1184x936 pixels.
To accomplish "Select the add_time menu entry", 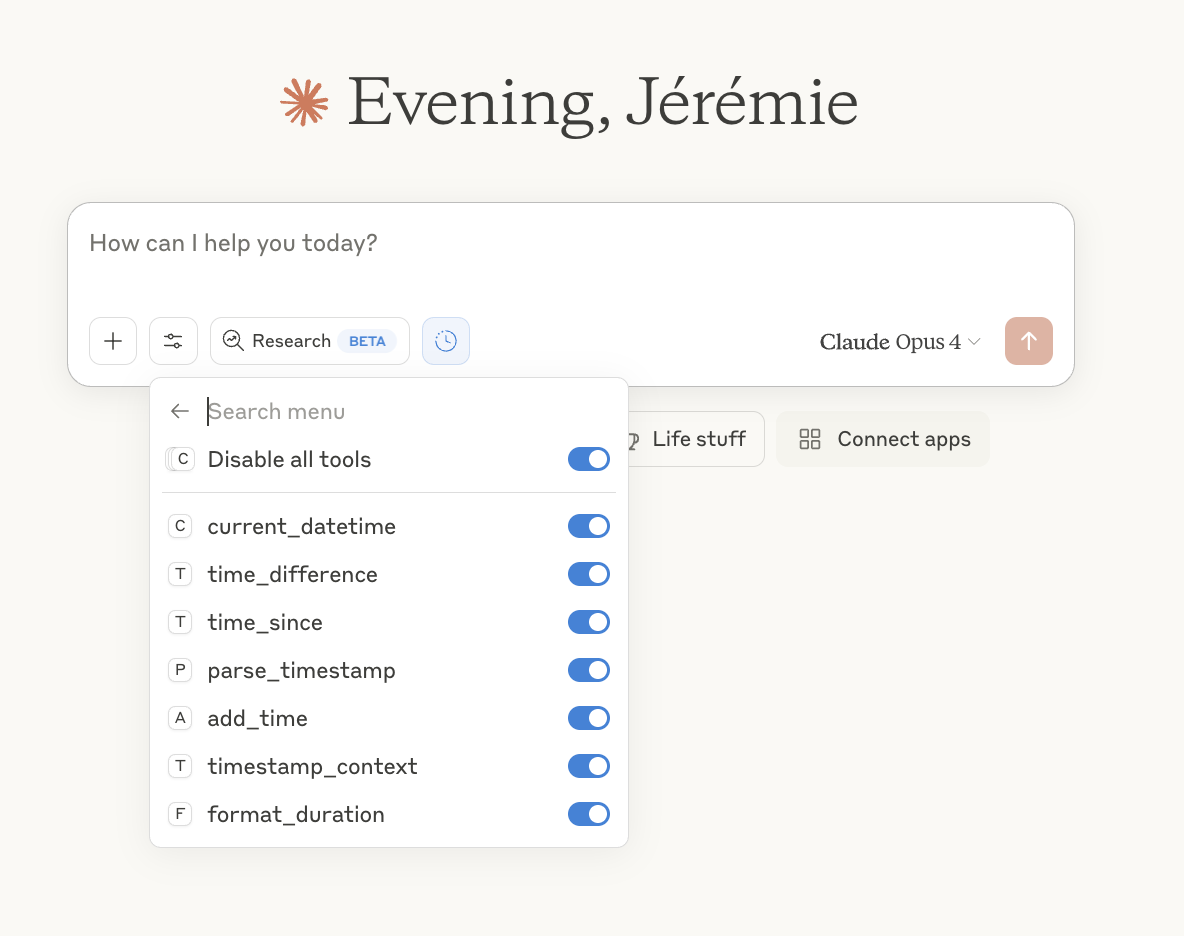I will [257, 718].
